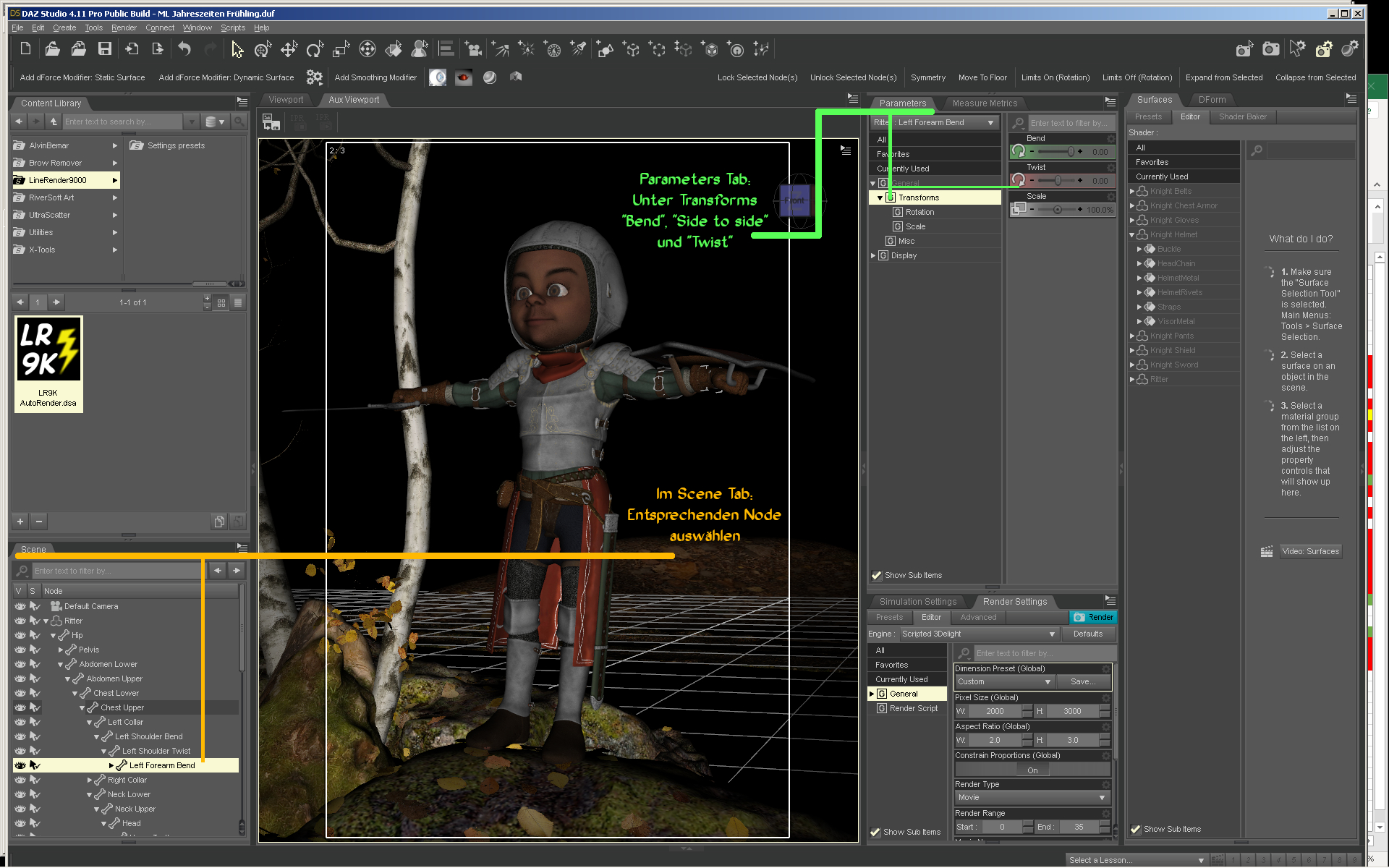Select the Node Selection arrow tool

tap(237, 49)
